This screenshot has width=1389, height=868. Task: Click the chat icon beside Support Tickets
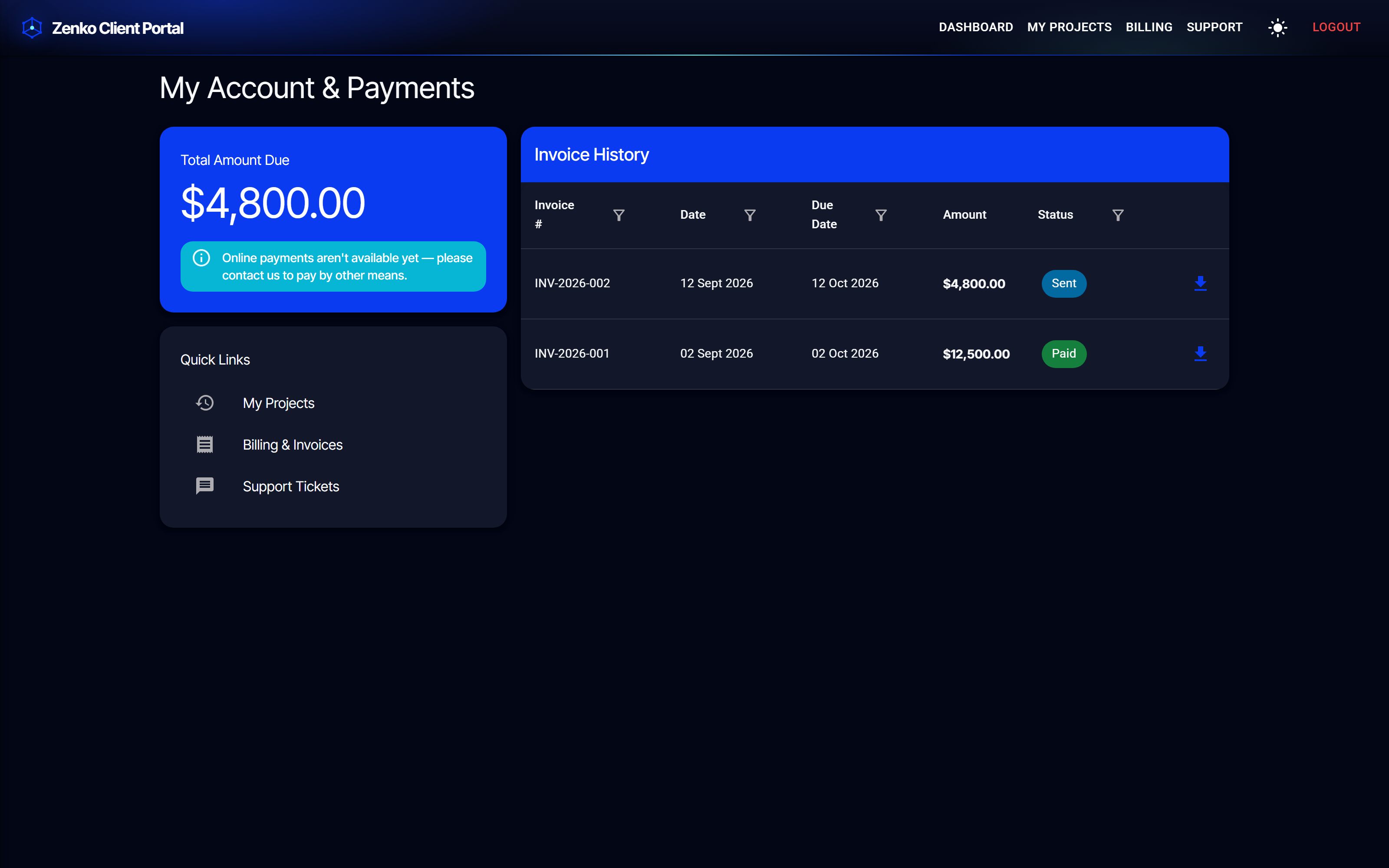coord(205,486)
